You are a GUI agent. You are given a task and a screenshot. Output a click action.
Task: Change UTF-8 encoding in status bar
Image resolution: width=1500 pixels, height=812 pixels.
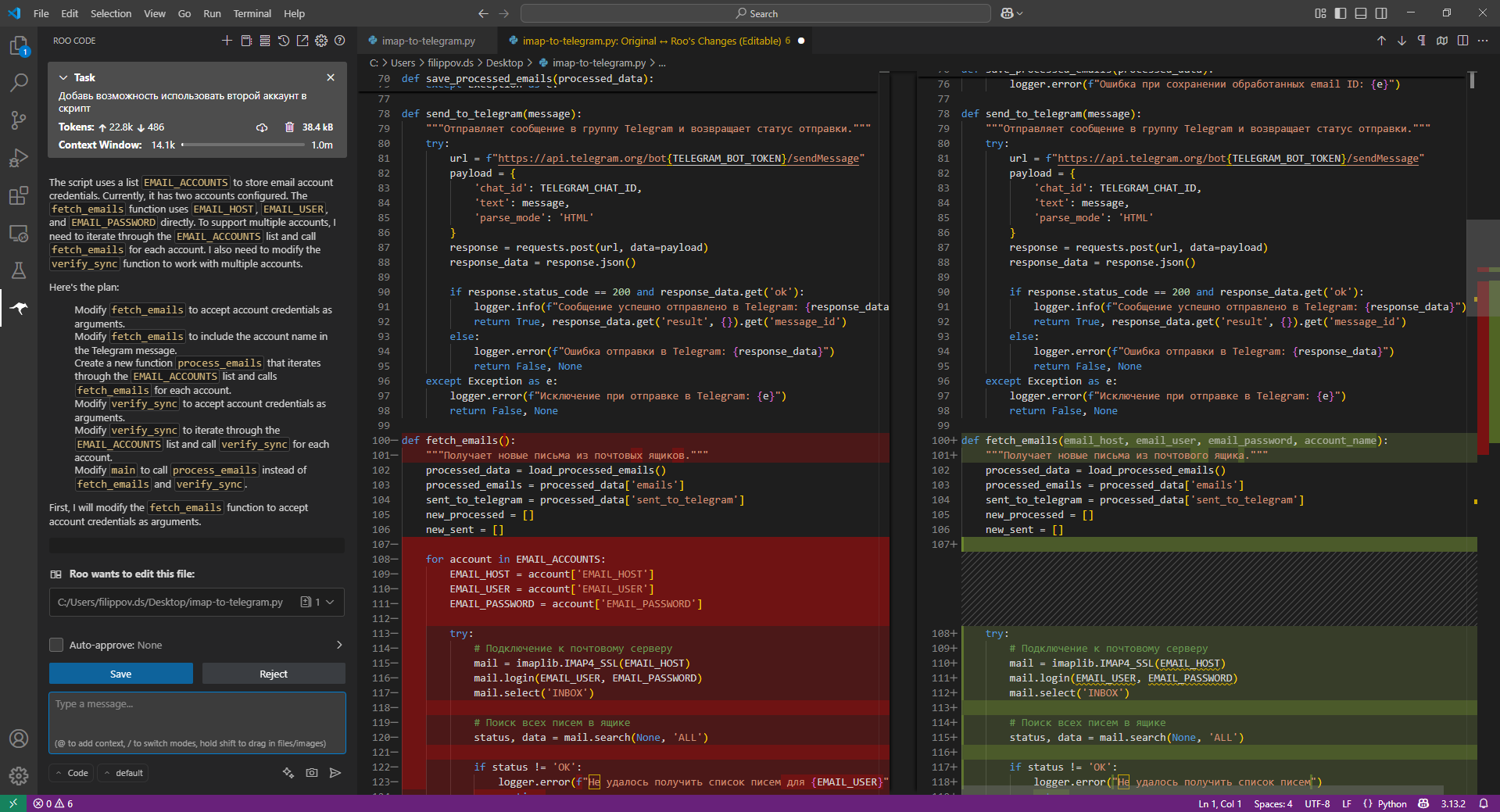[x=1317, y=803]
